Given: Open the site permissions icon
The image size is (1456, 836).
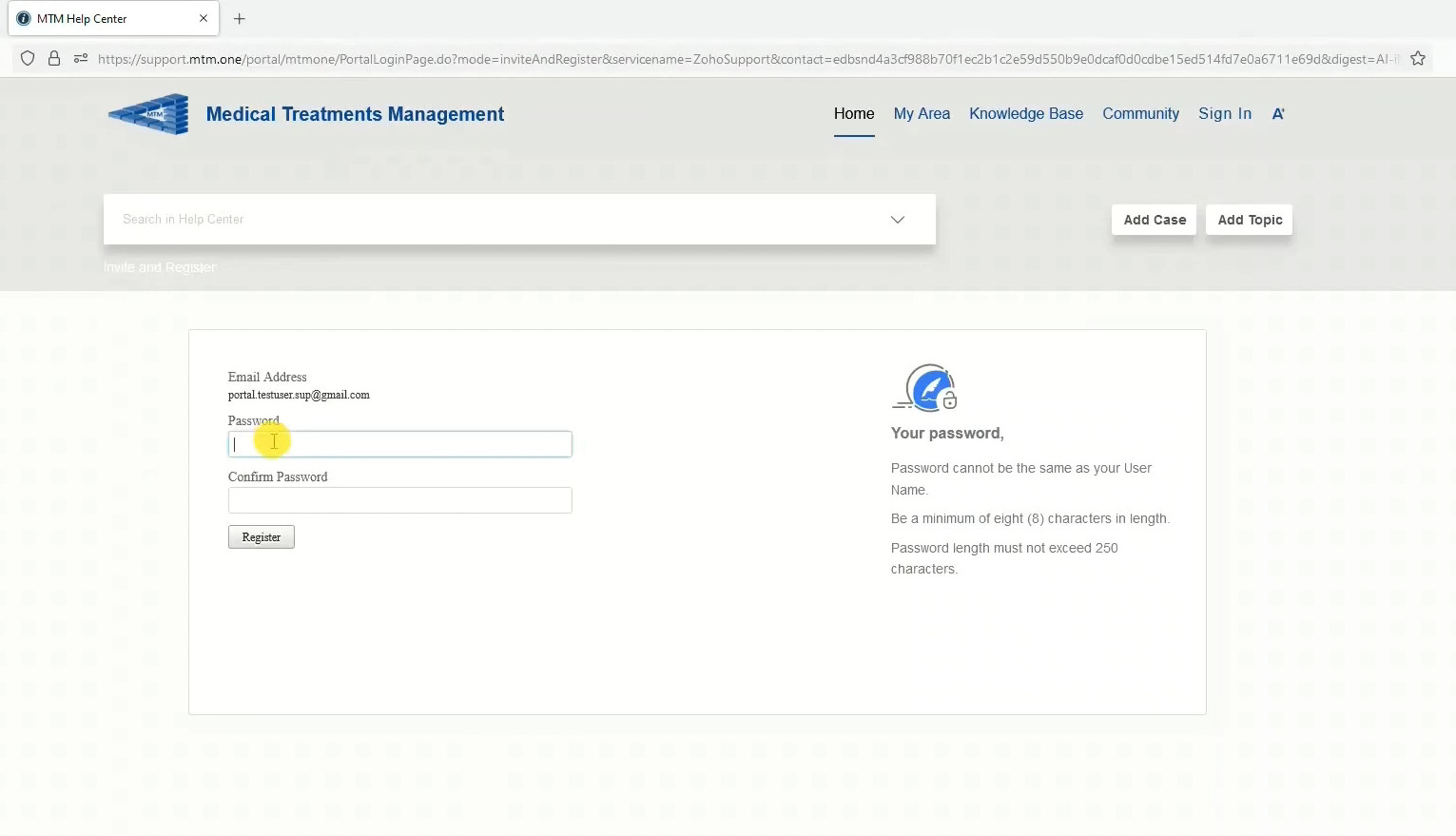Looking at the screenshot, I should 81,58.
